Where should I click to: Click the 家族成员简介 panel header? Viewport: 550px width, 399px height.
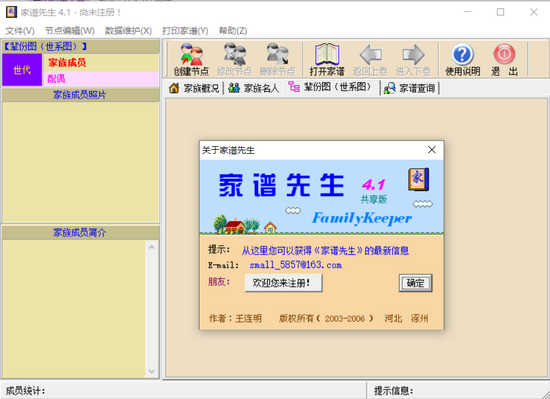coord(80,232)
